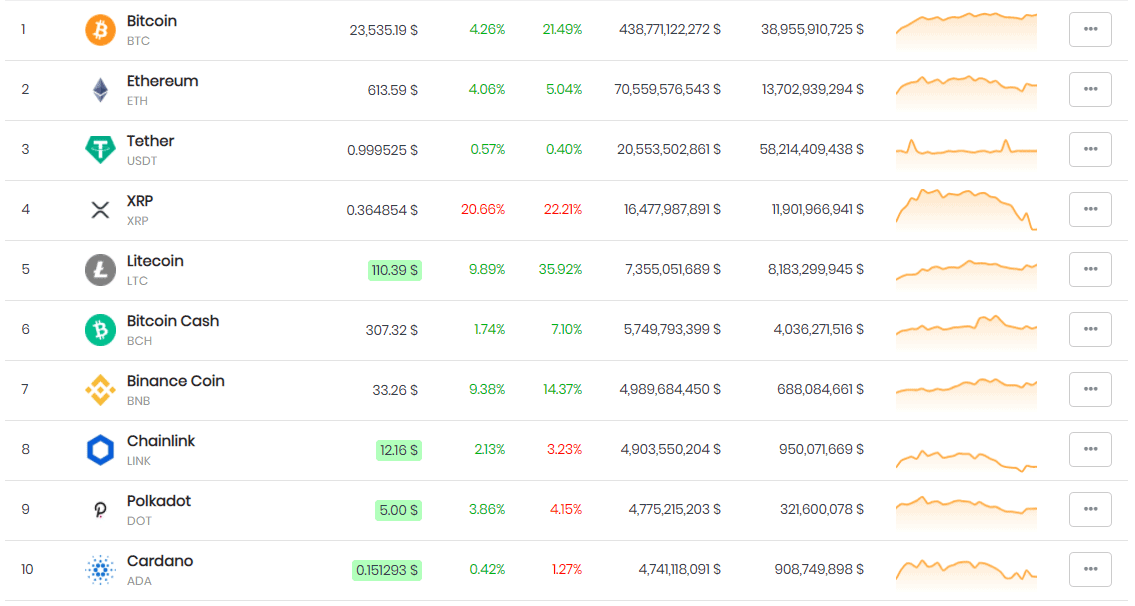Click the Chainlink hexagon icon
The width and height of the screenshot is (1135, 606).
point(100,450)
